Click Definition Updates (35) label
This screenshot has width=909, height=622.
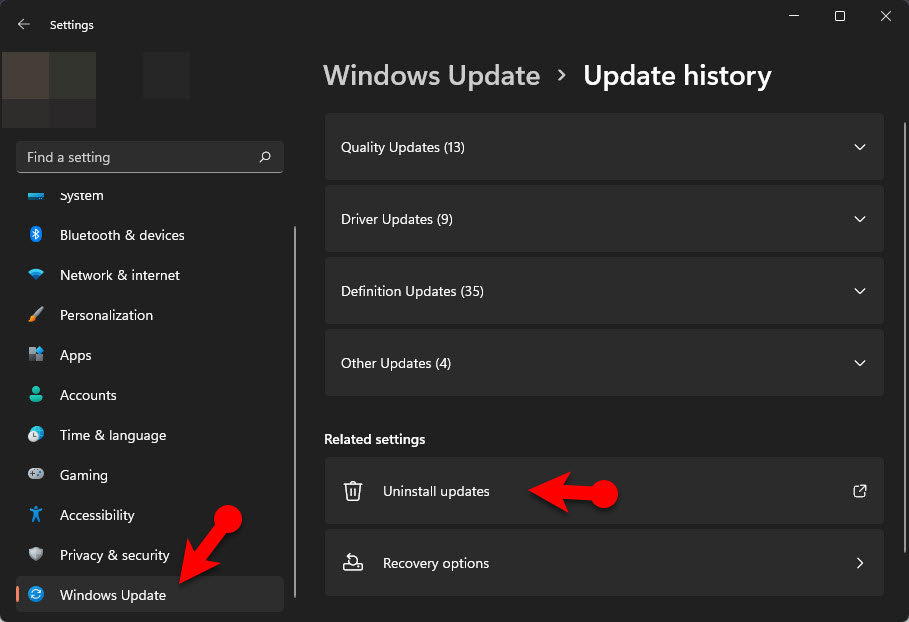(x=412, y=291)
